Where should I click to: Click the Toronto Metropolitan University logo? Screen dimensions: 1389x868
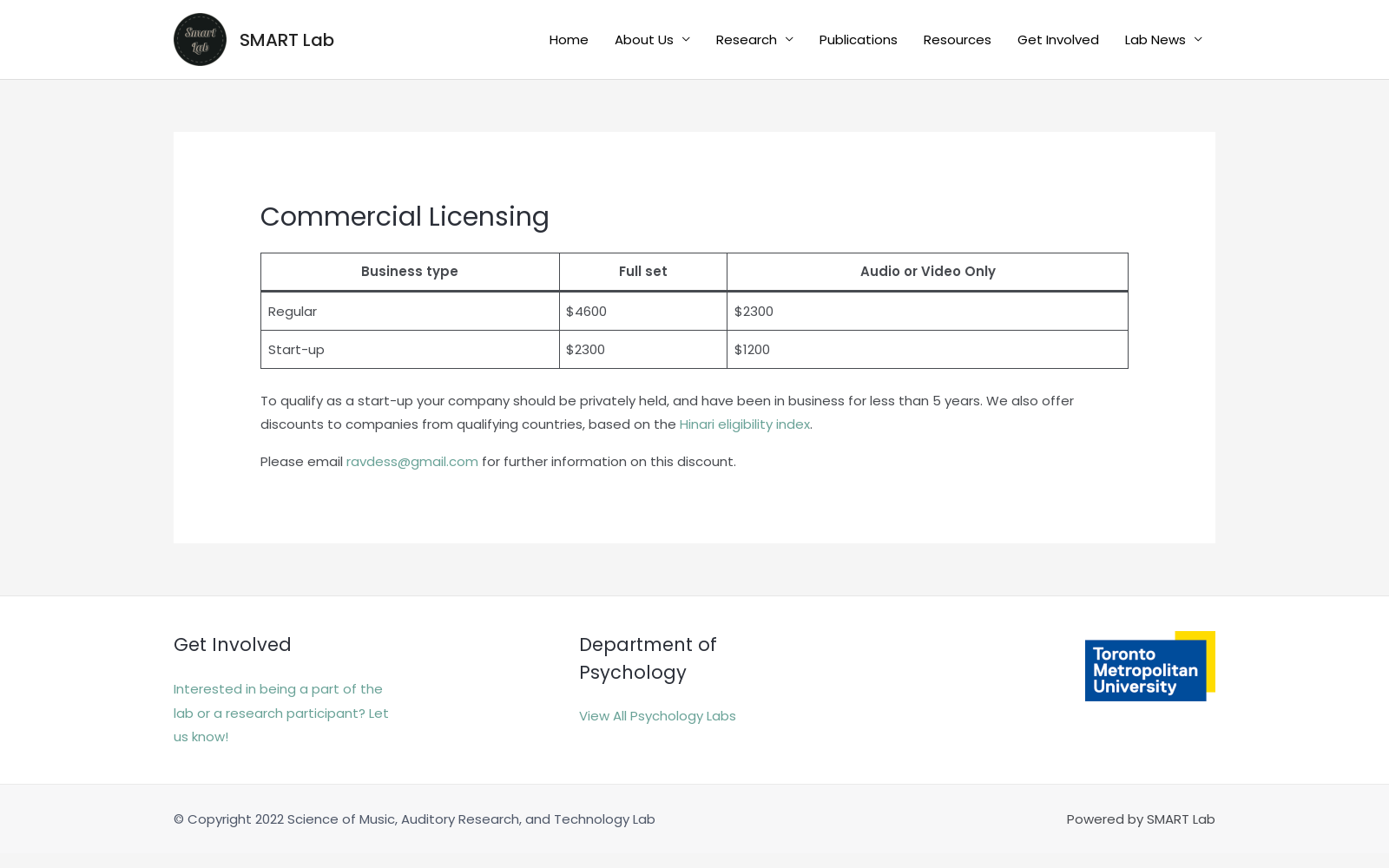click(x=1150, y=666)
